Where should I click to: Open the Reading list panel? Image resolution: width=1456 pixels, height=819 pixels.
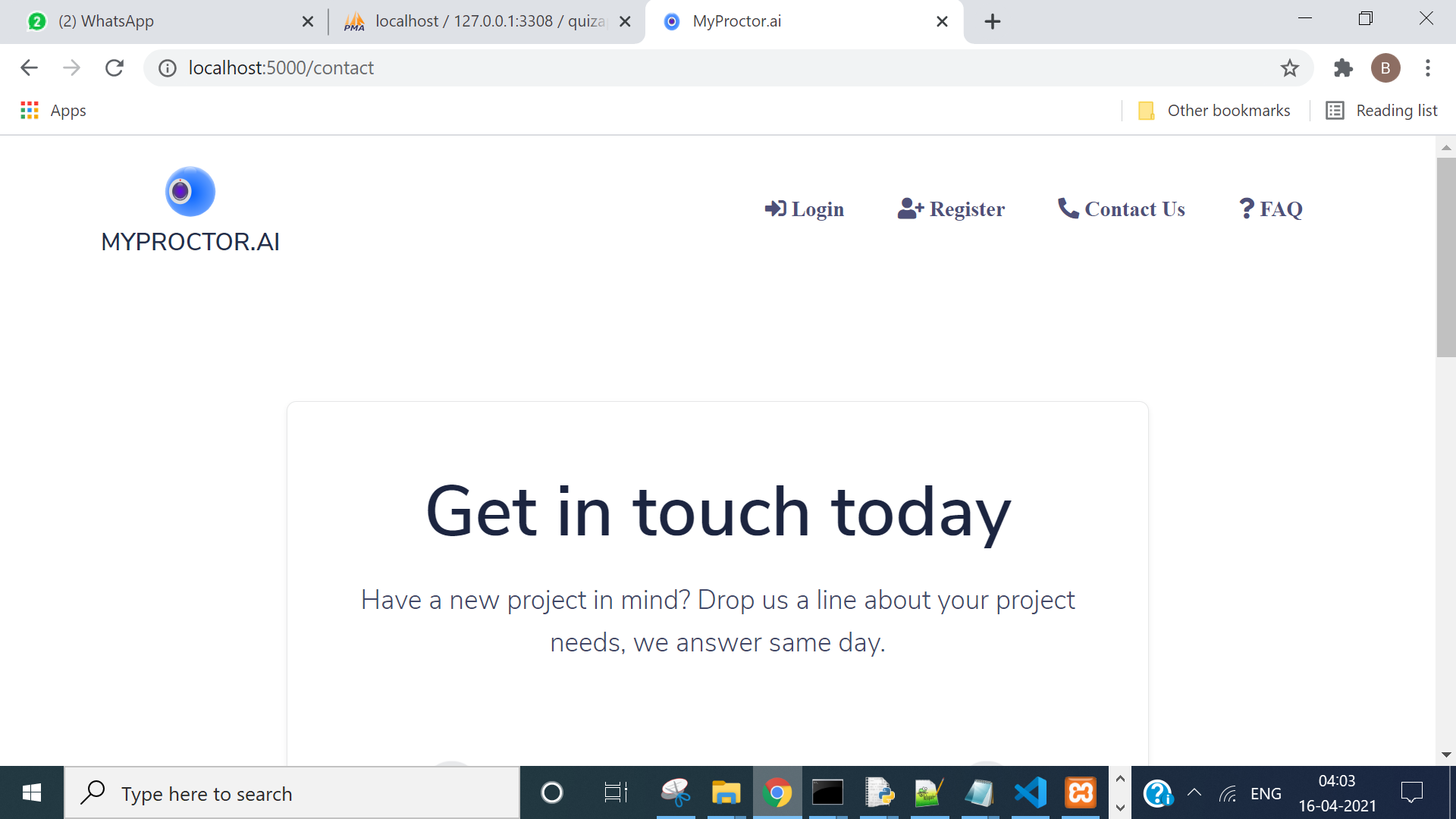pyautogui.click(x=1381, y=111)
